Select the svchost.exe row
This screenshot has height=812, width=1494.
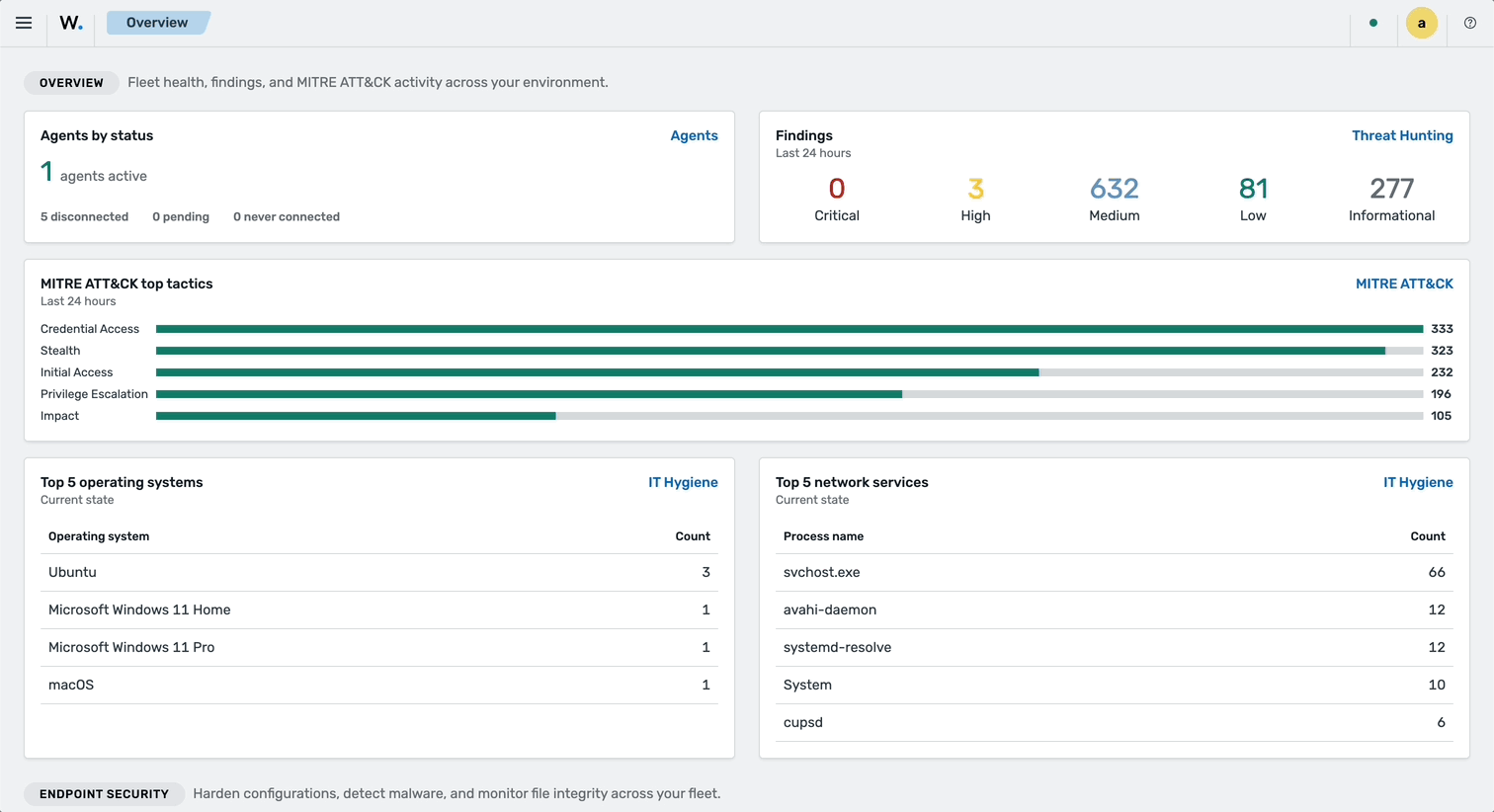pyautogui.click(x=1115, y=573)
